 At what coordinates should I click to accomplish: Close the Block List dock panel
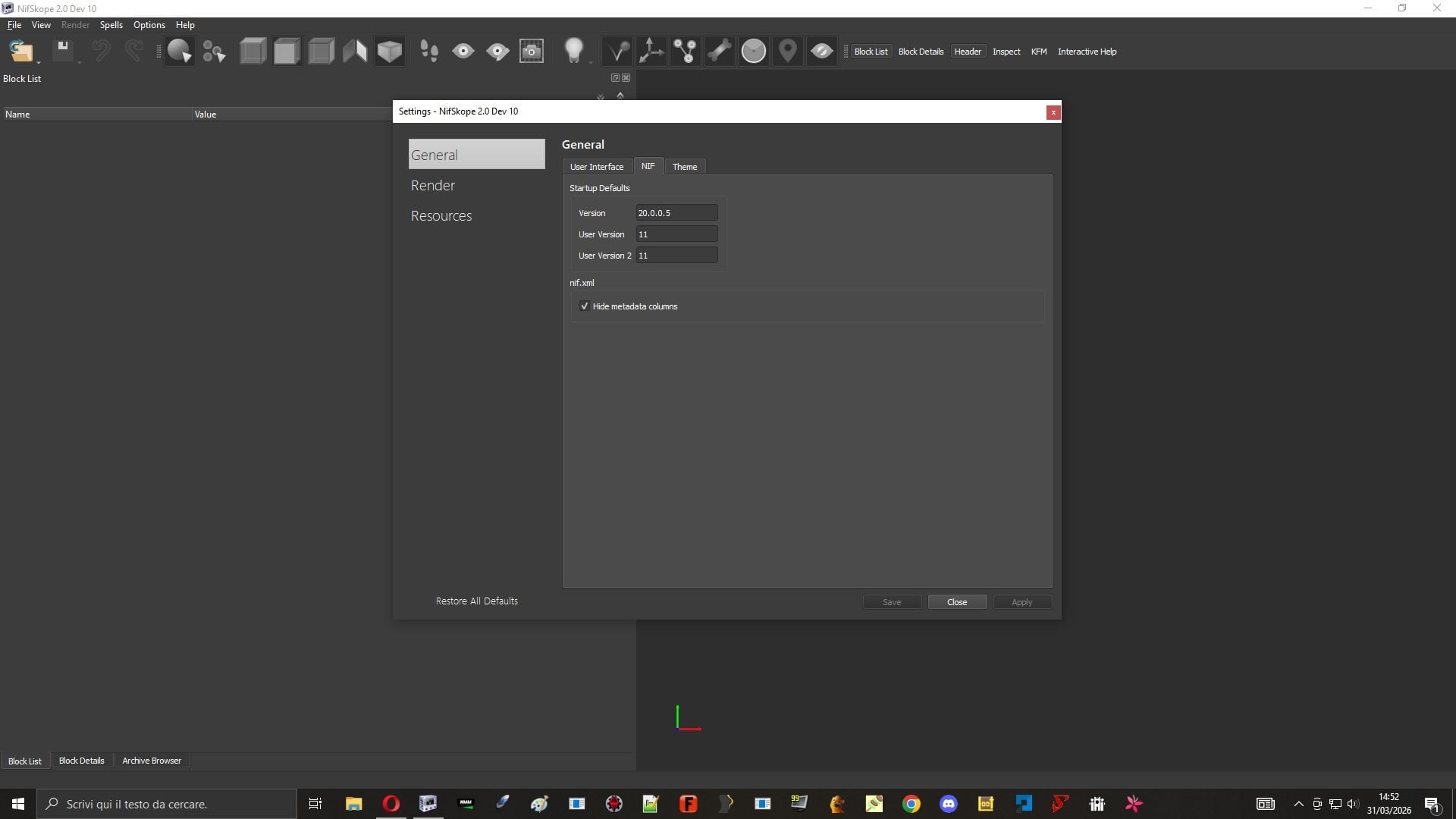626,78
